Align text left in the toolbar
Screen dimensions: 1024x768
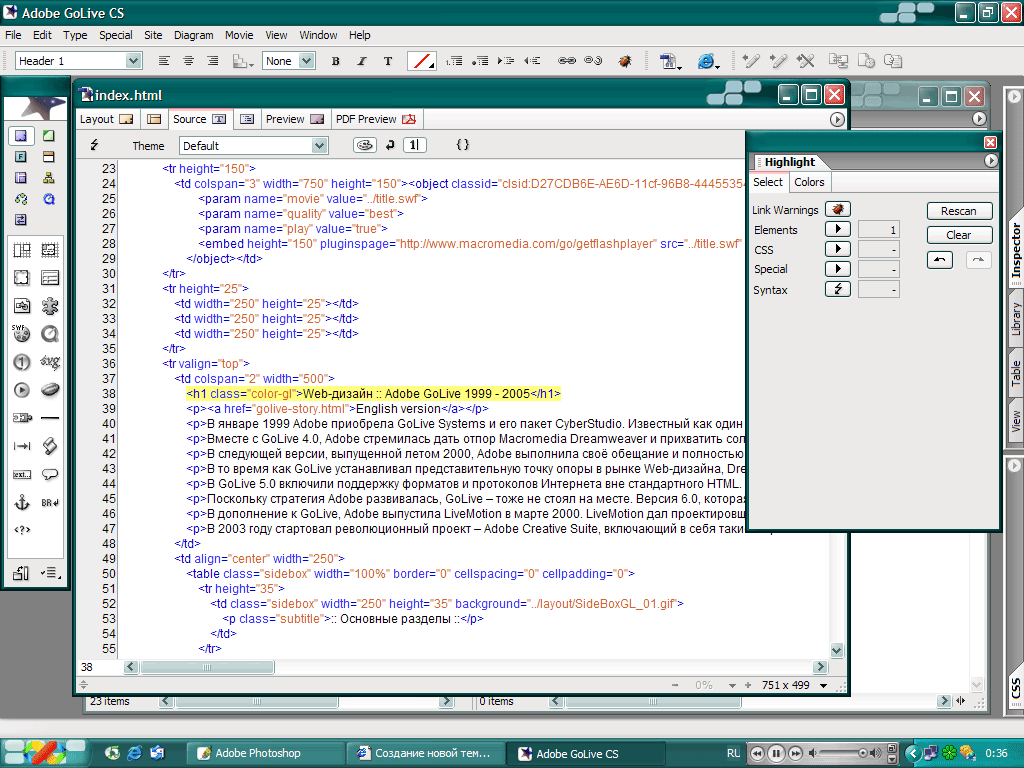click(164, 61)
